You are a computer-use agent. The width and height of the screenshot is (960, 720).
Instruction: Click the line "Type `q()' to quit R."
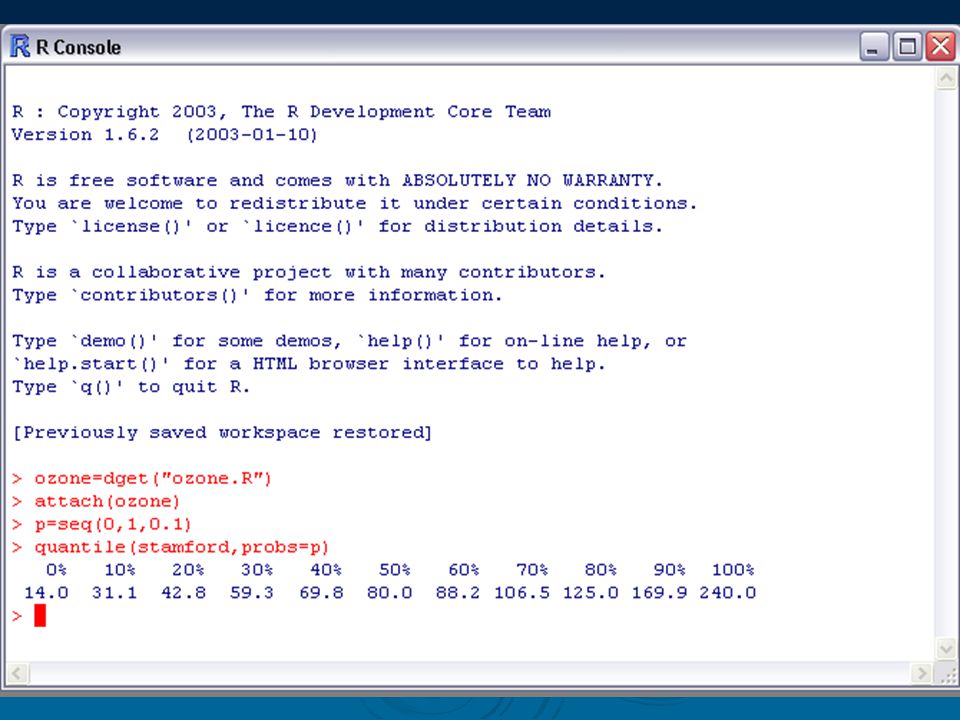tap(131, 387)
